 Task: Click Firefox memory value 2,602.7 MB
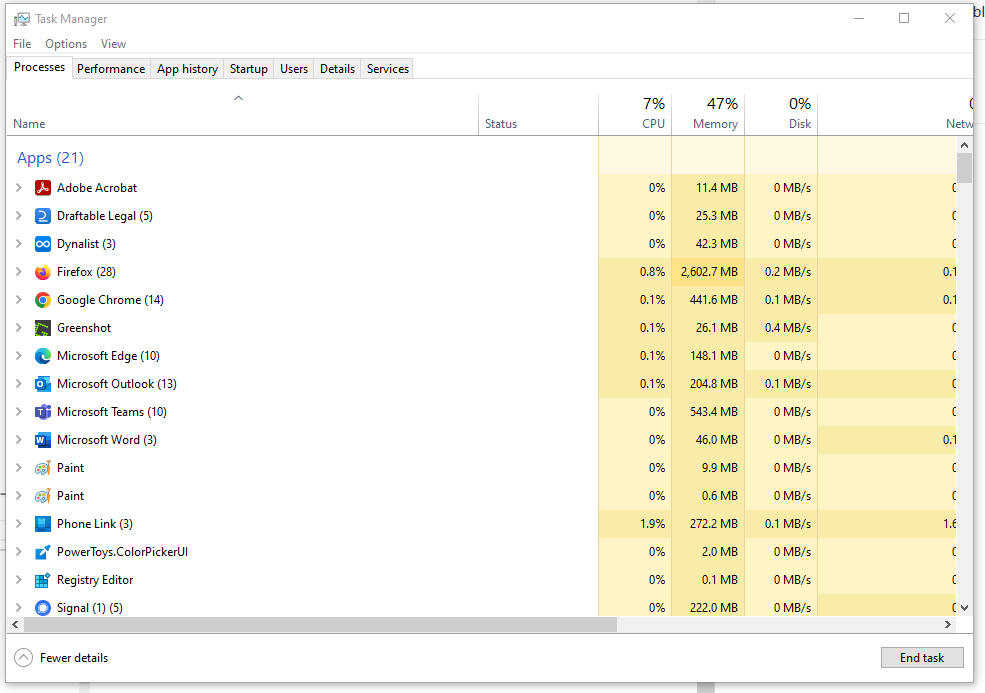pos(709,272)
